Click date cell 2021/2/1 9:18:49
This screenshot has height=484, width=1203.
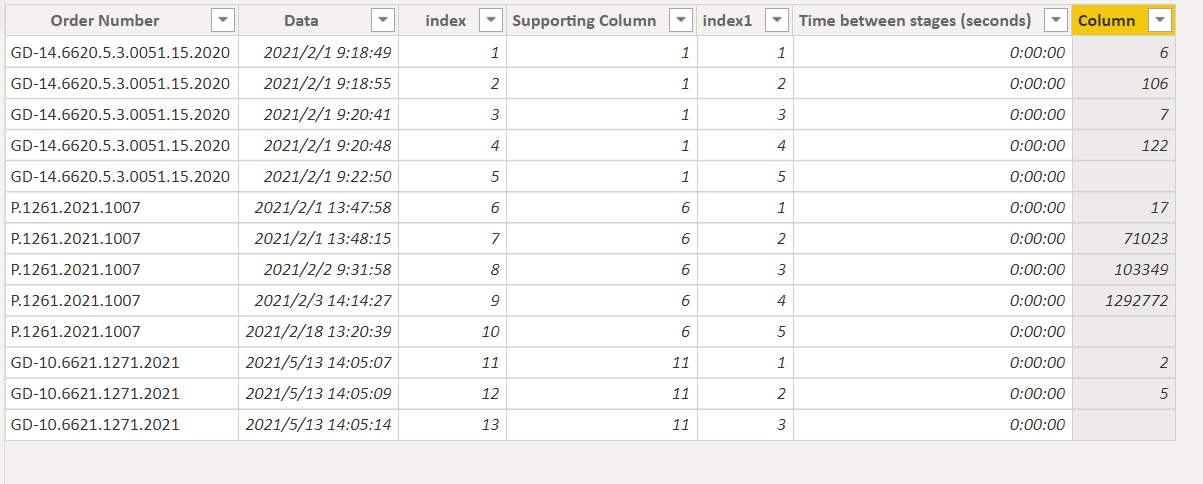click(318, 52)
